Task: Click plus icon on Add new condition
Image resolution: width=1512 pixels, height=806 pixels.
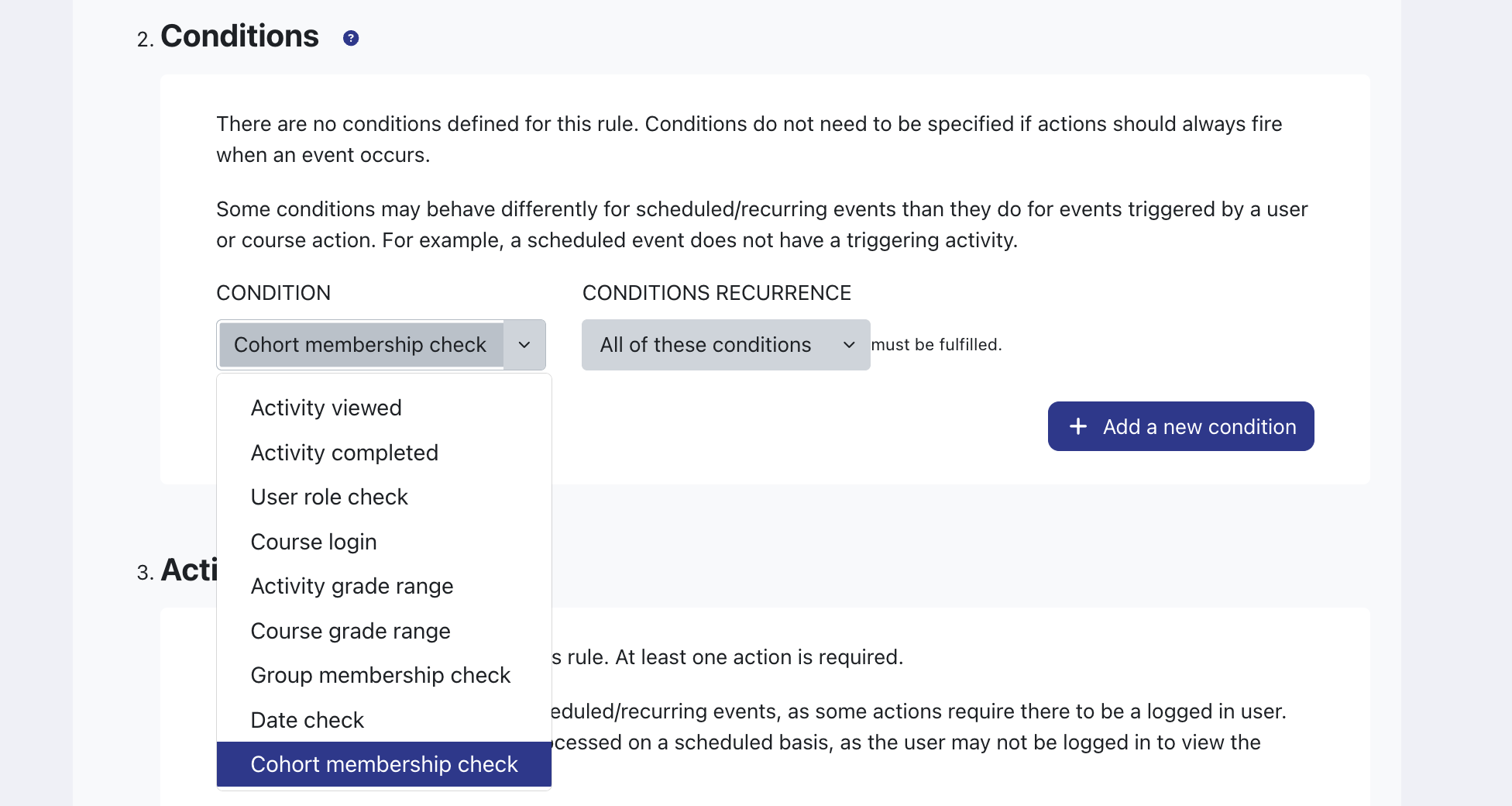Action: [x=1078, y=426]
